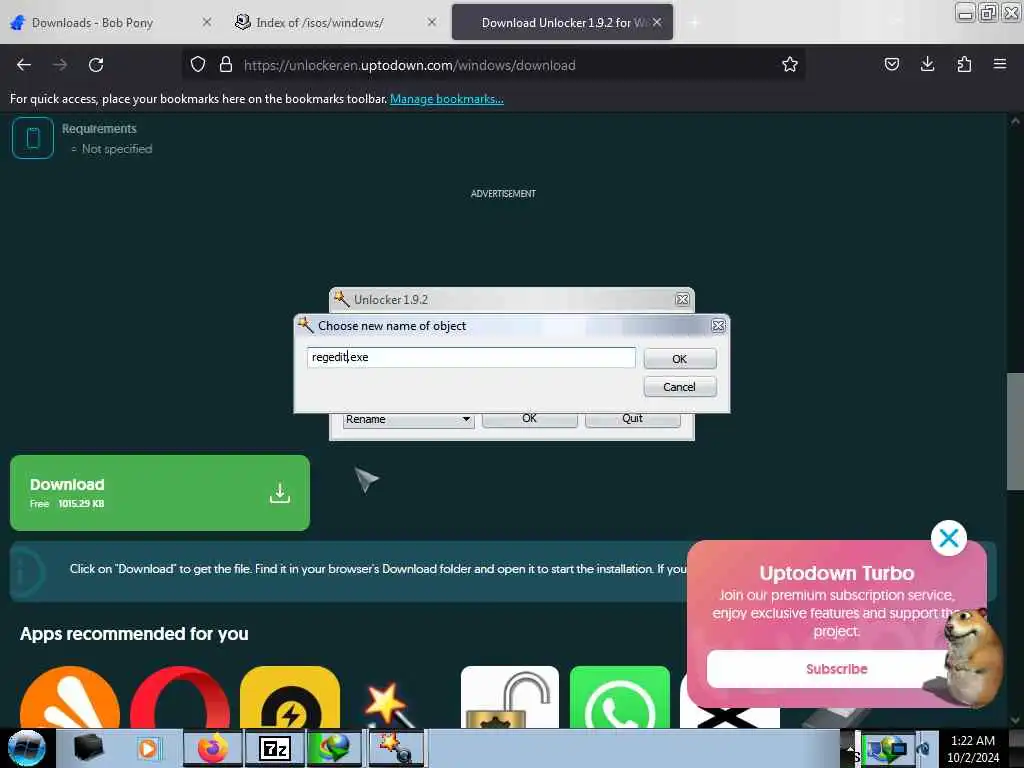
Task: Open 7-Zip from the taskbar
Action: point(274,748)
